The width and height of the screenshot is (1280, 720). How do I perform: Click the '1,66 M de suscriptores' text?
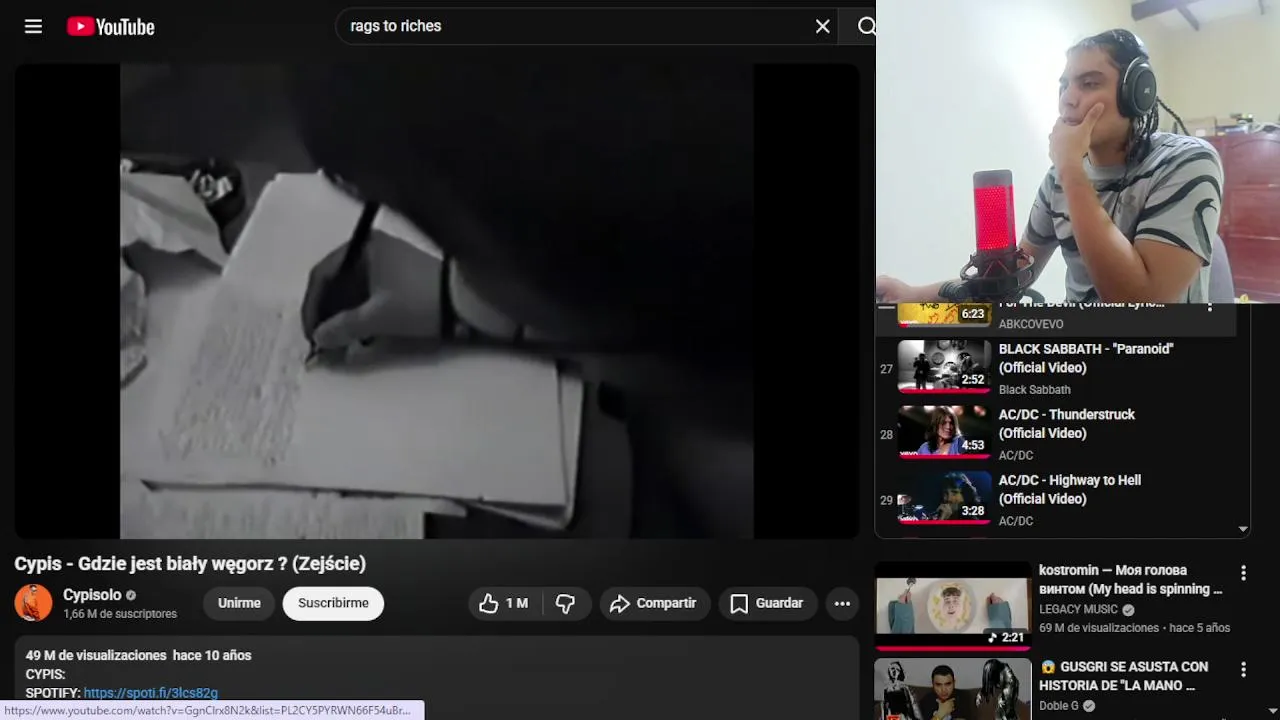(x=120, y=614)
